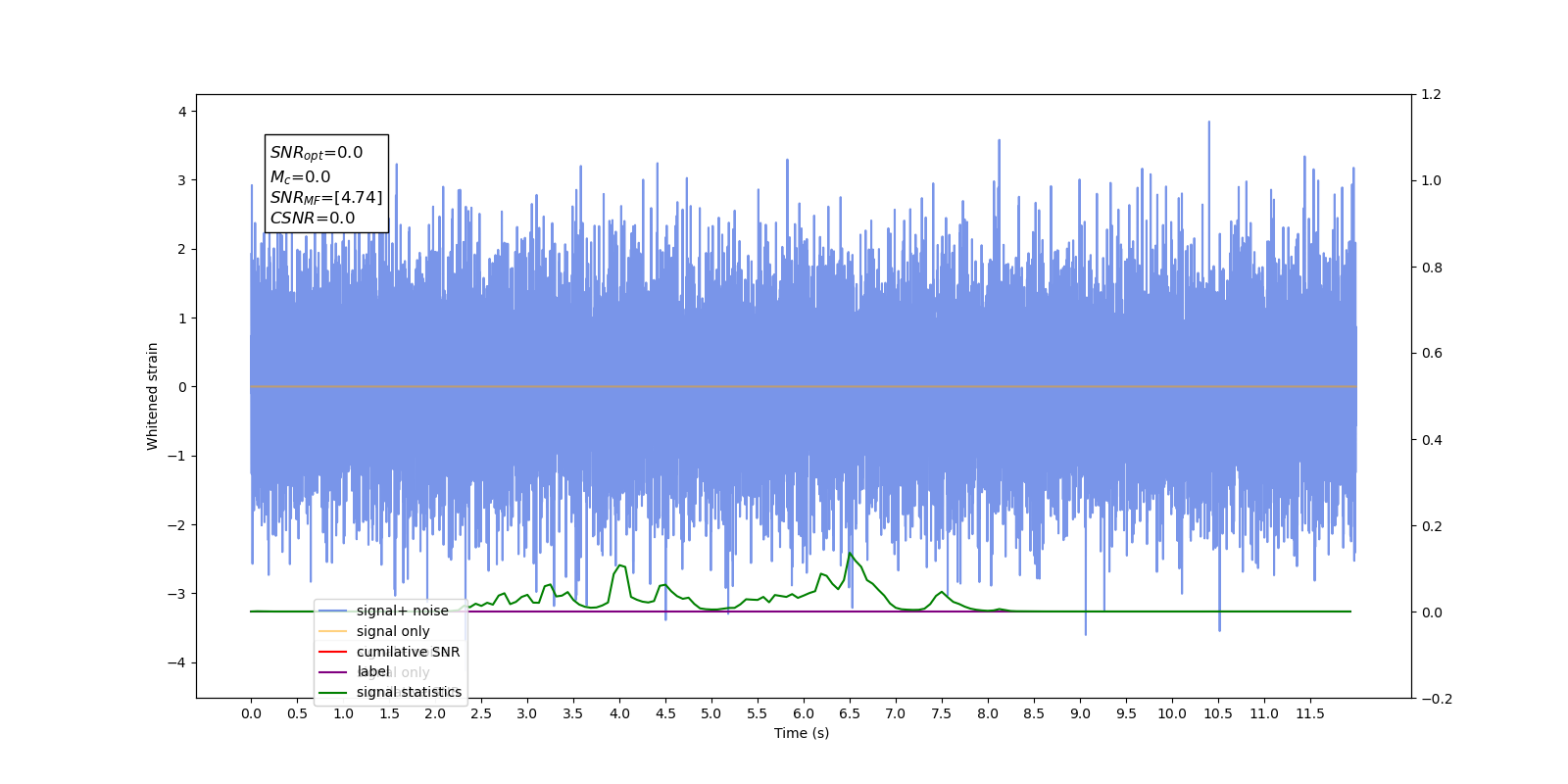Click the x-axis tick label 11.5
This screenshot has height=784, width=1568.
coord(1310,713)
